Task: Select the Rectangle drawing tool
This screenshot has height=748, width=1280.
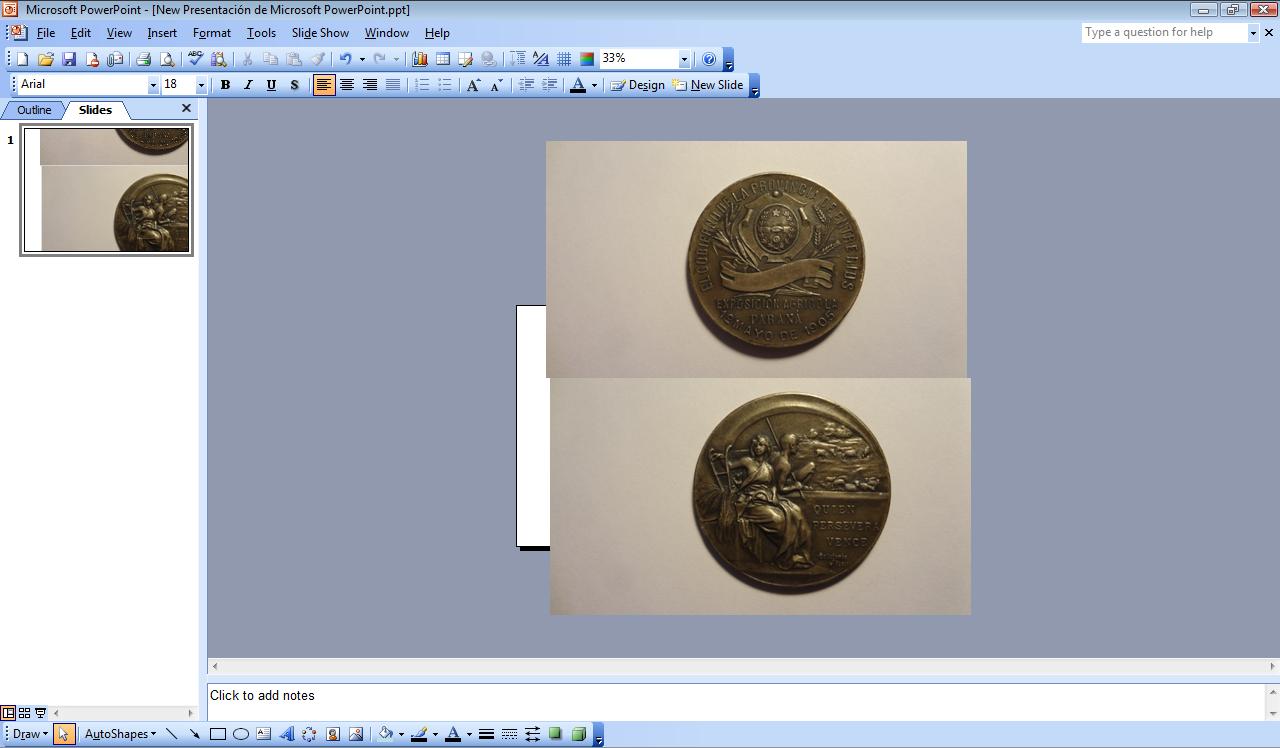Action: [217, 734]
